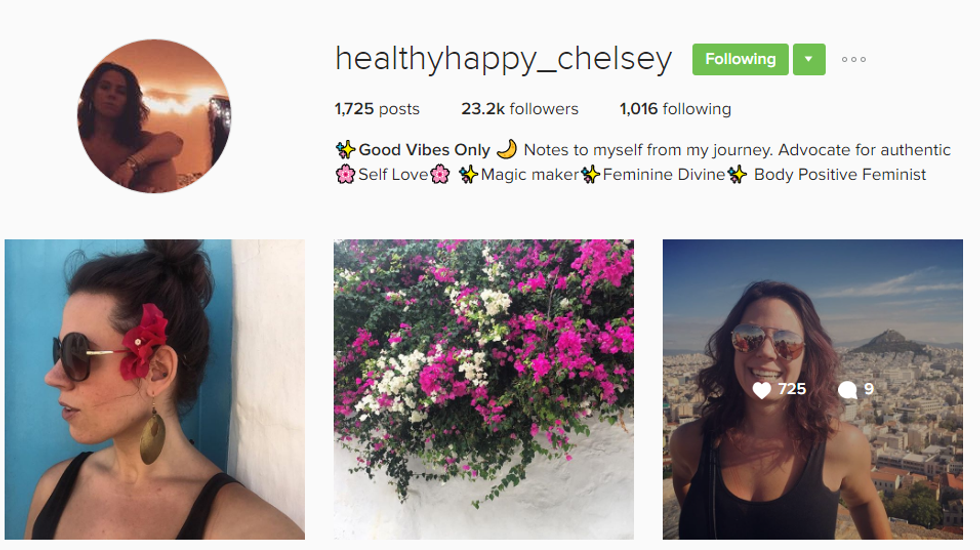Click the pink flower emoji after Self Love
Image resolution: width=980 pixels, height=550 pixels.
[x=440, y=174]
